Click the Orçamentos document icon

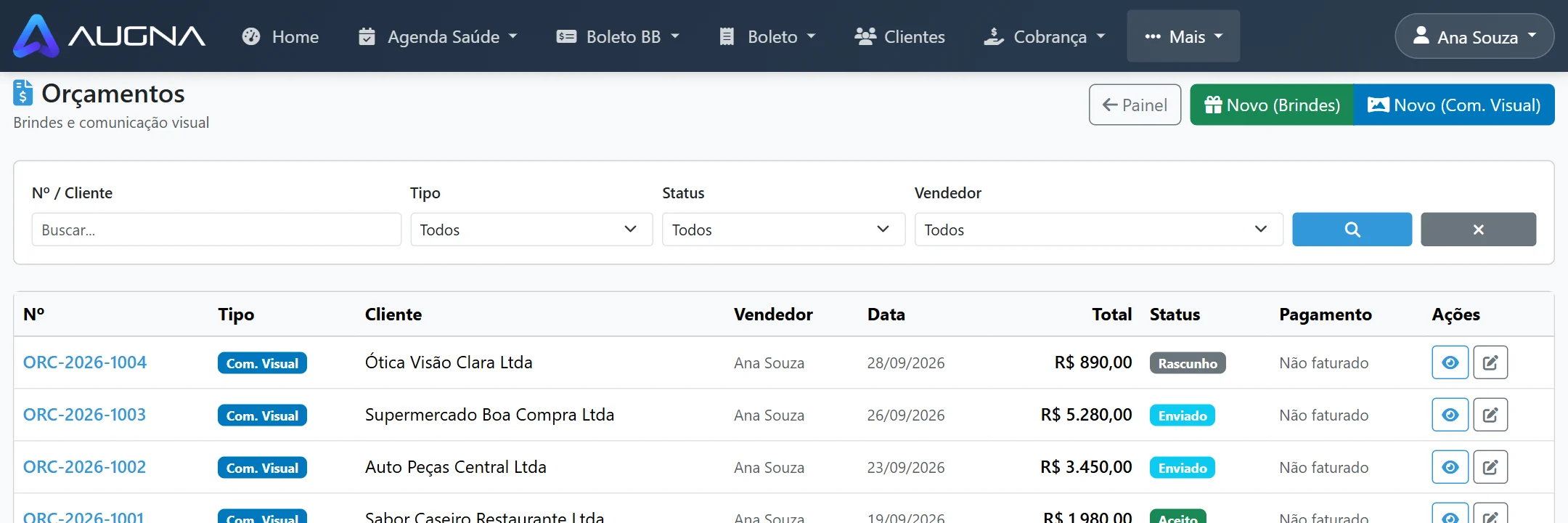point(23,93)
